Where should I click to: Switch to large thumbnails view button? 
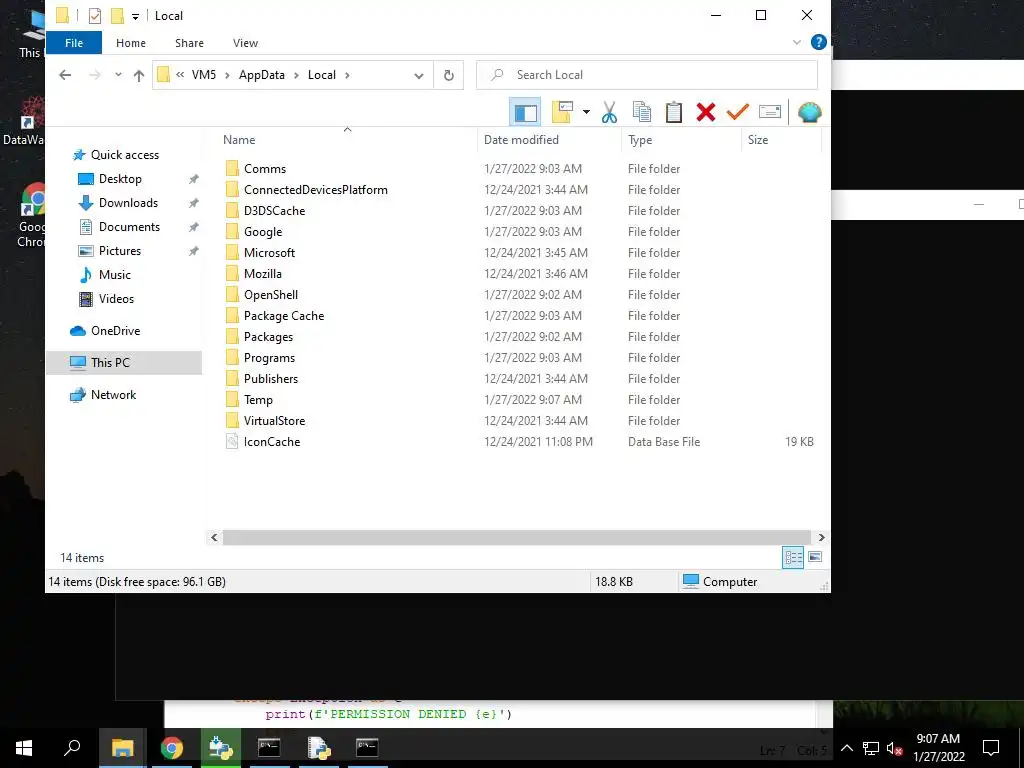(x=815, y=557)
